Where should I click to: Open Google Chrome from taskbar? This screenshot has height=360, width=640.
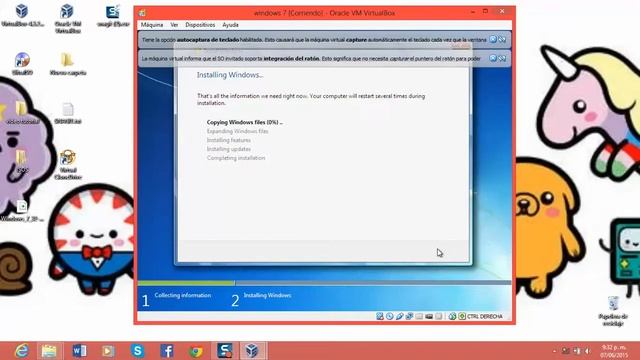[x=196, y=351]
